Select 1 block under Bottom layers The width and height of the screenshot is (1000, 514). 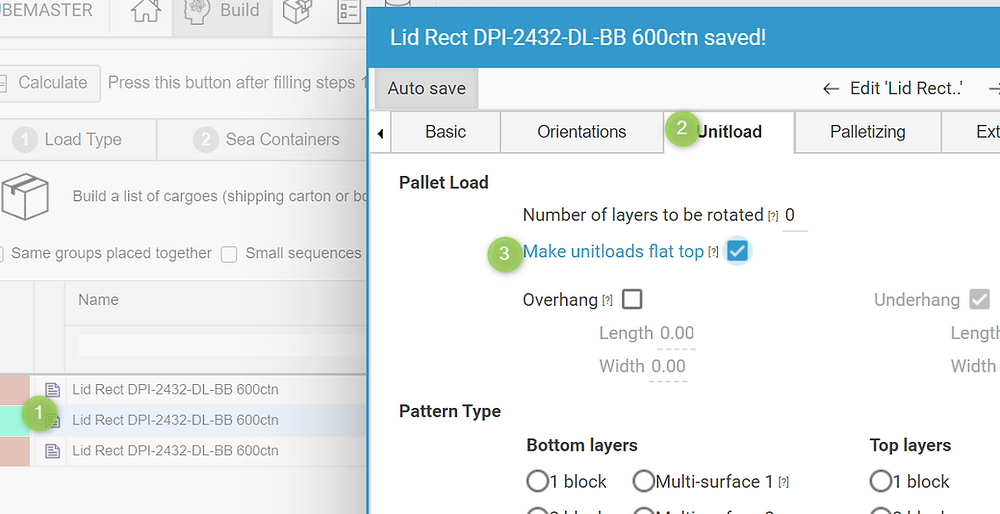pyautogui.click(x=538, y=481)
